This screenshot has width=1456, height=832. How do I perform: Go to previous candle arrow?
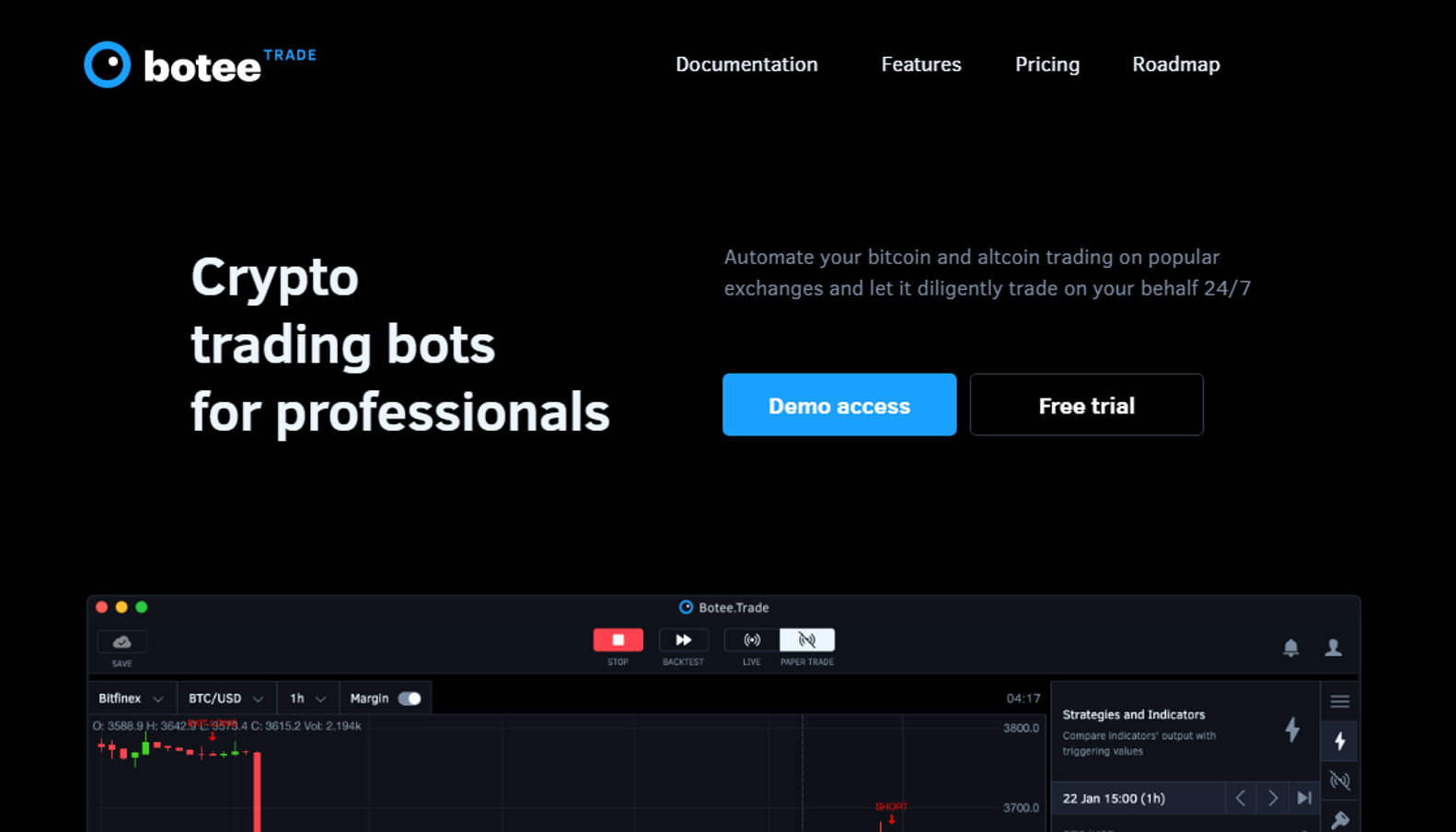pos(1241,798)
